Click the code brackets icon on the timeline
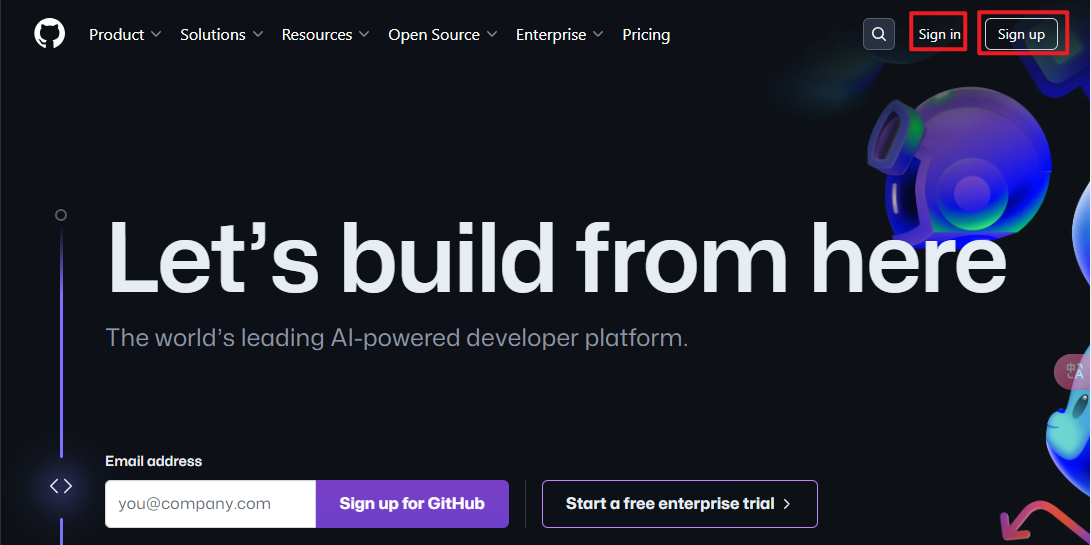The width and height of the screenshot is (1091, 545). 61,486
